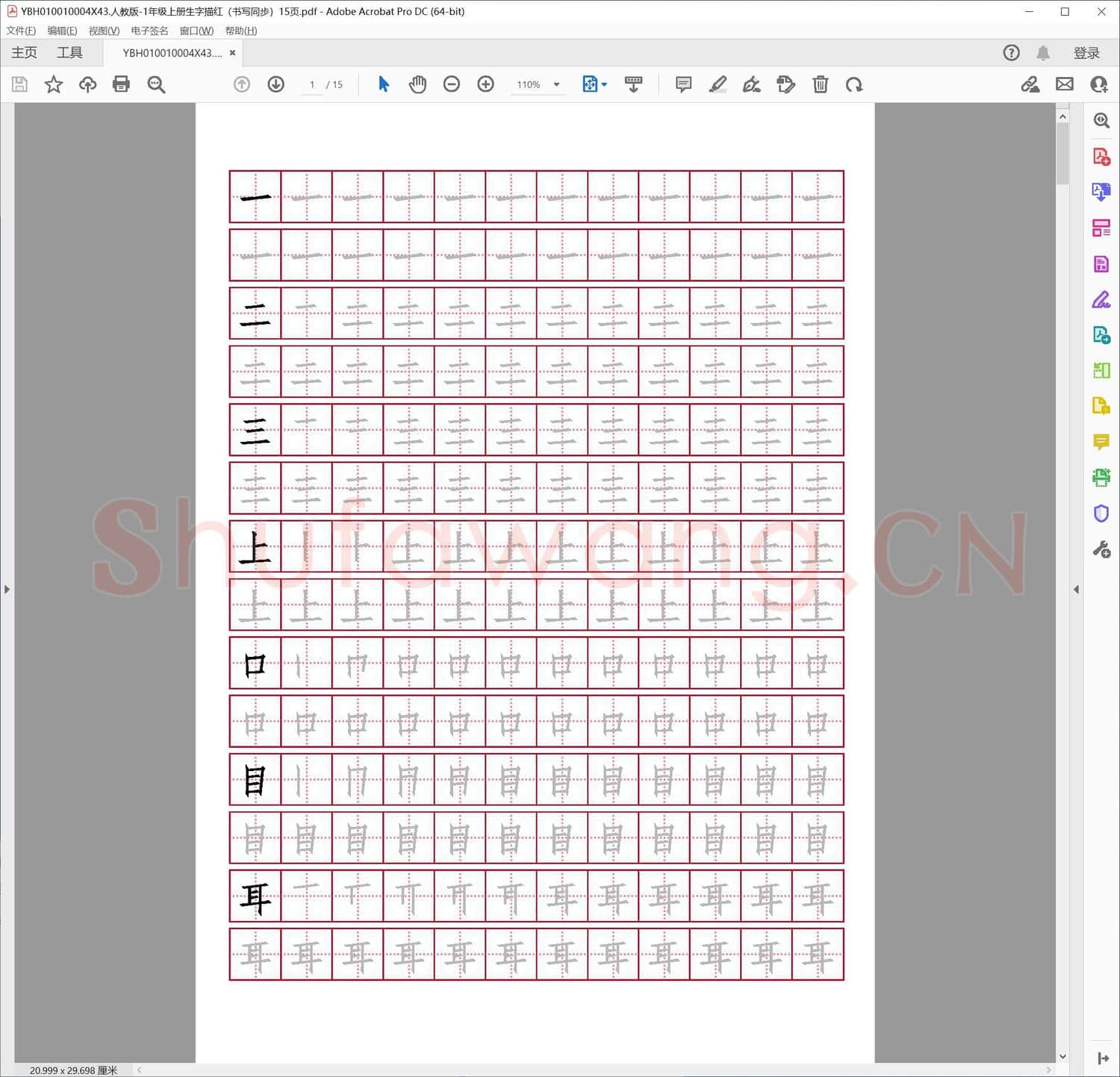Click the share with others icon
This screenshot has width=1120, height=1077.
(x=1098, y=84)
